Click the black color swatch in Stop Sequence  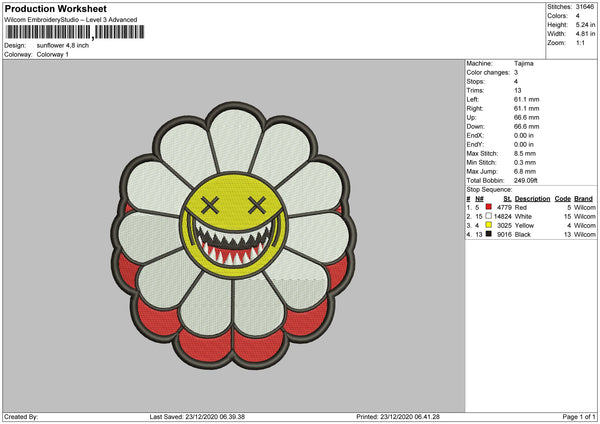click(489, 234)
